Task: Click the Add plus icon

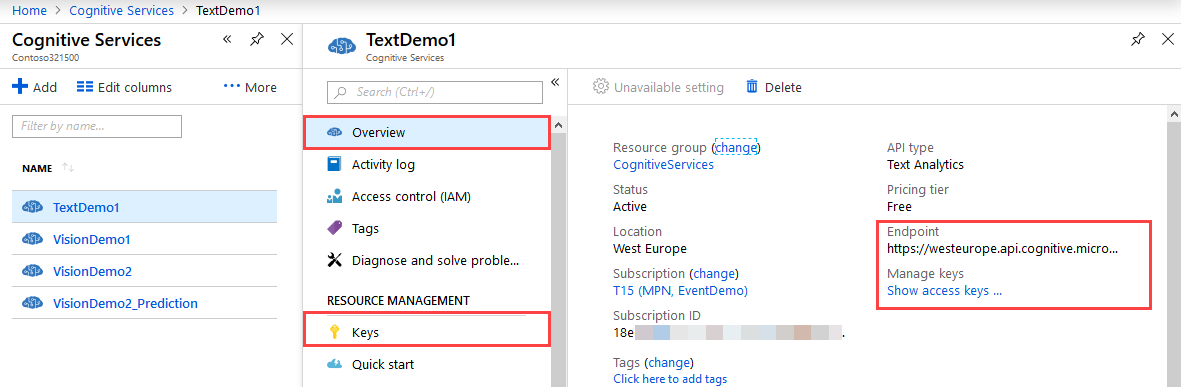Action: point(20,87)
